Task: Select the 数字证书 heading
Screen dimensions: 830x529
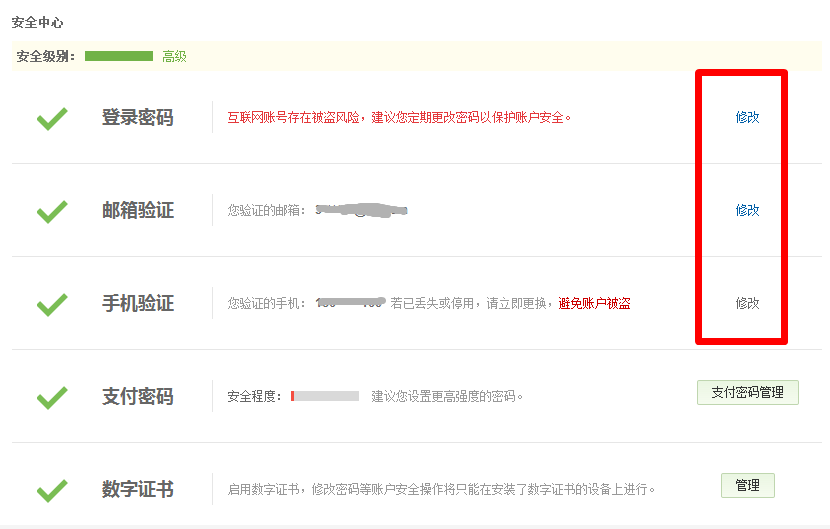Action: pyautogui.click(x=138, y=489)
